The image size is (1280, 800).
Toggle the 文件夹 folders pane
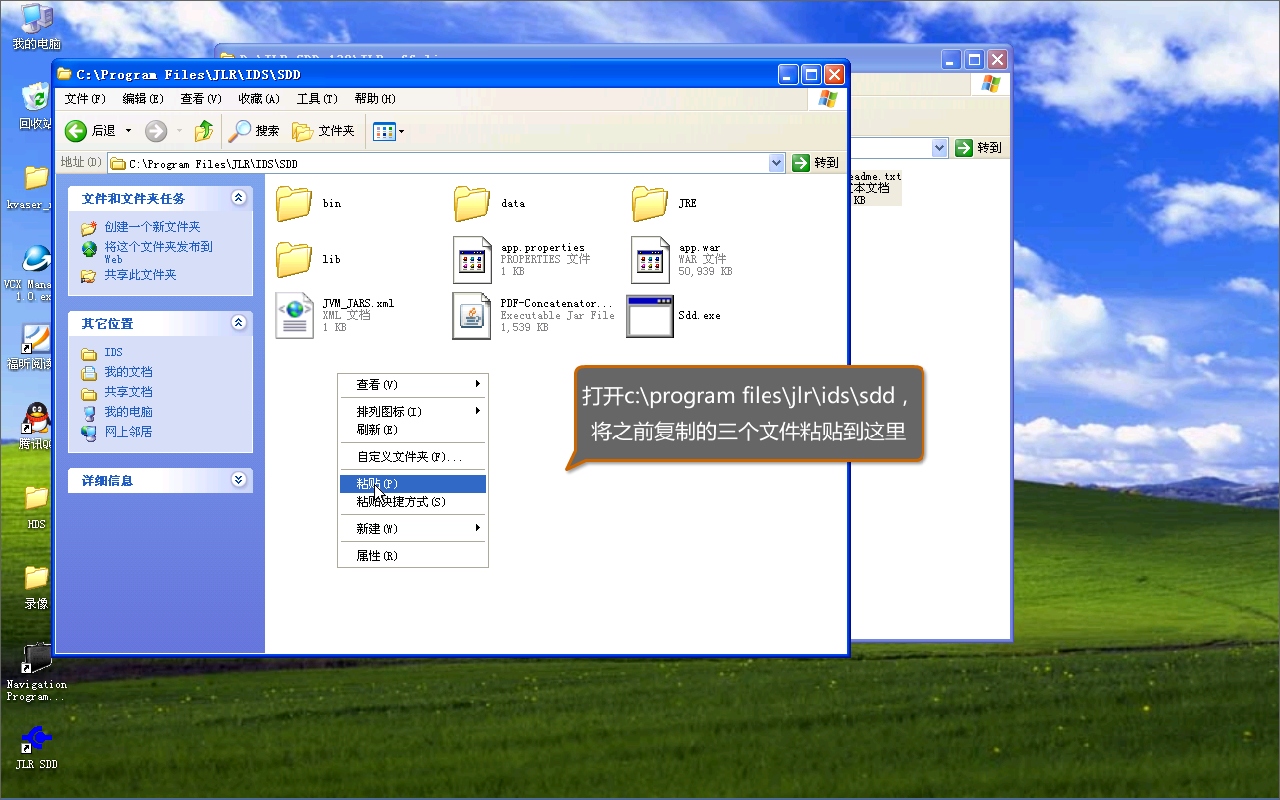(323, 131)
